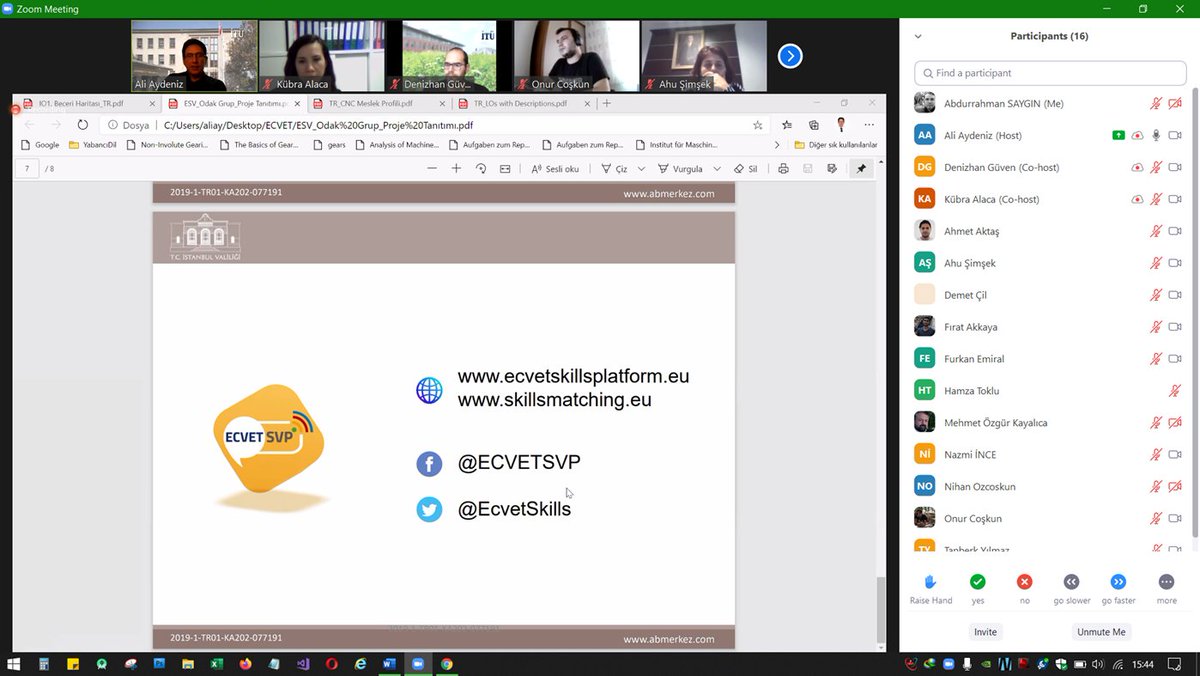Open the Çiz draw options dropdown arrow
The height and width of the screenshot is (676, 1200).
[641, 169]
